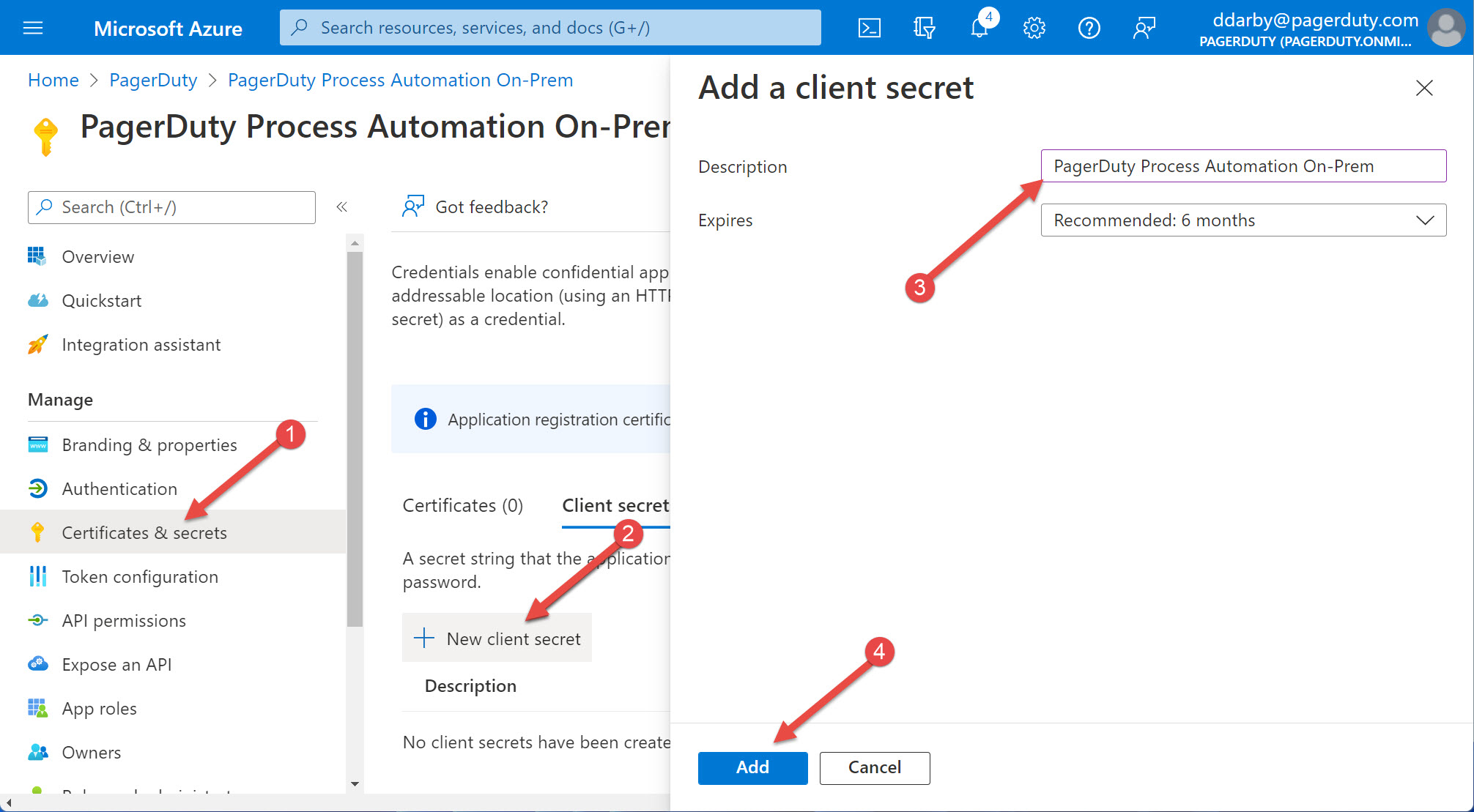
Task: Select Branding & properties
Action: (149, 444)
